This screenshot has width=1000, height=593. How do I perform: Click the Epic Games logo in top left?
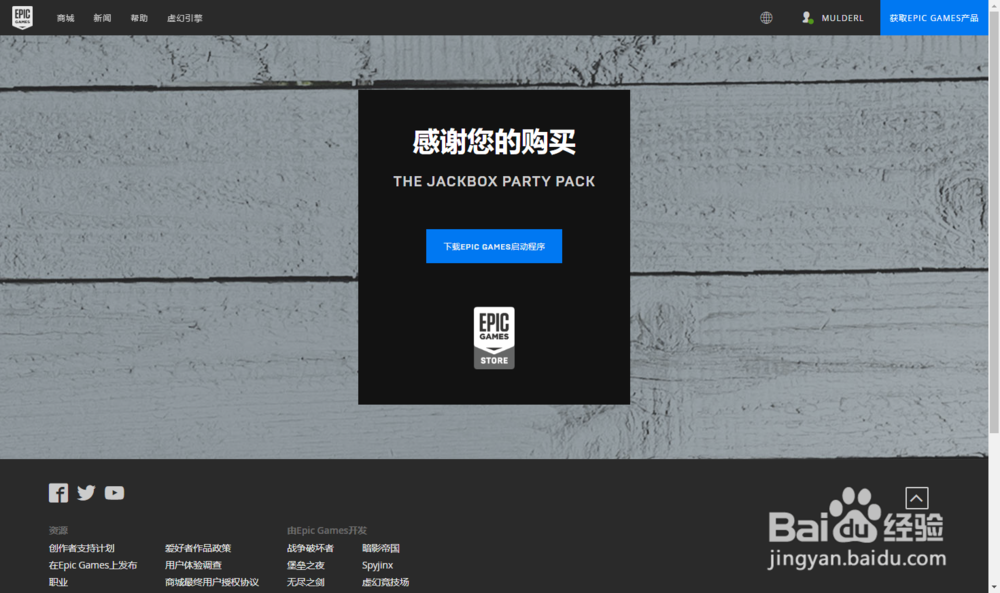[22, 17]
